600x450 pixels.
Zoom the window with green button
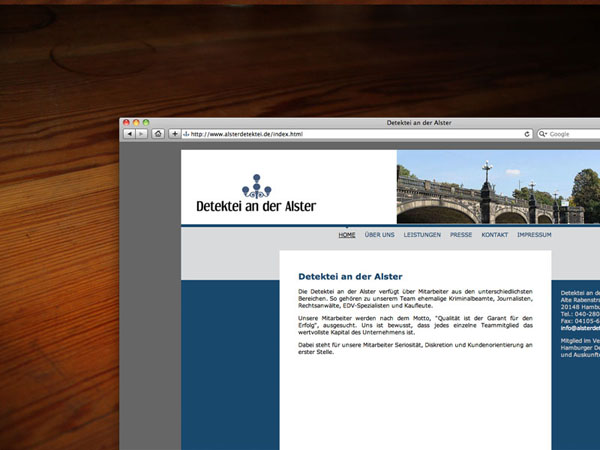[146, 122]
